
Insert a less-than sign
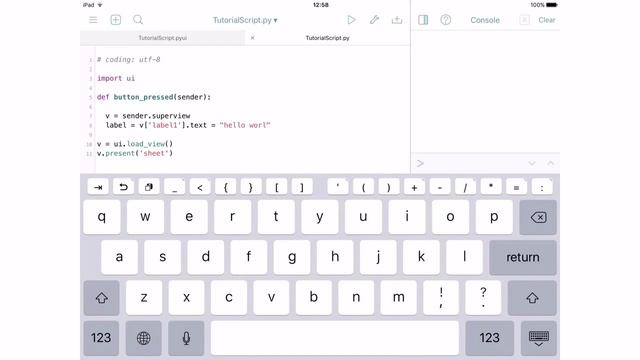200,187
